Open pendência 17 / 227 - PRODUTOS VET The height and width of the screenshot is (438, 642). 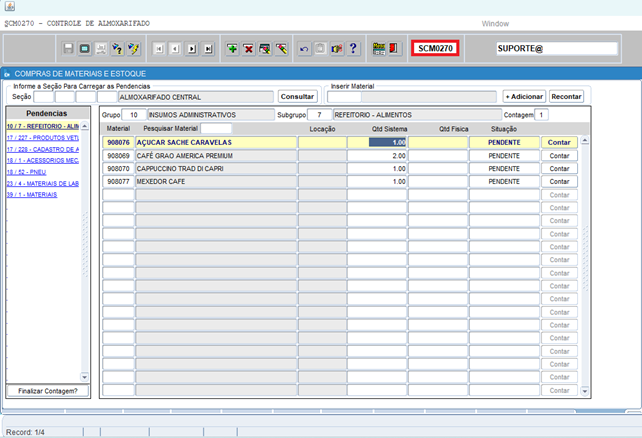(43, 138)
